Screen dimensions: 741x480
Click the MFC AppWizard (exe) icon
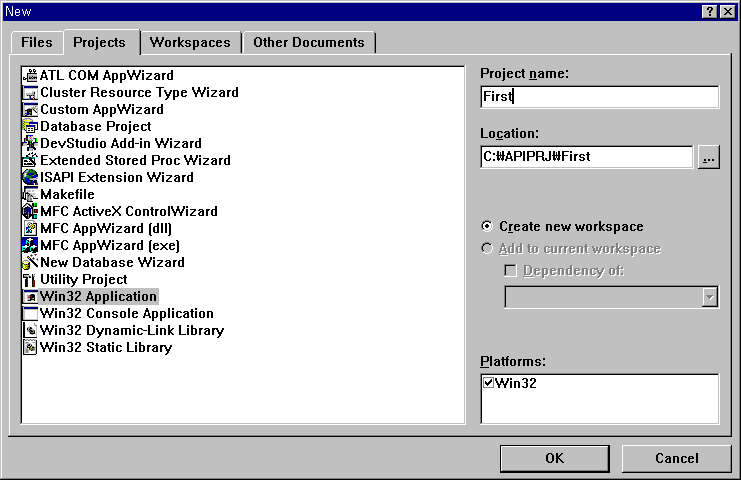pyautogui.click(x=30, y=246)
